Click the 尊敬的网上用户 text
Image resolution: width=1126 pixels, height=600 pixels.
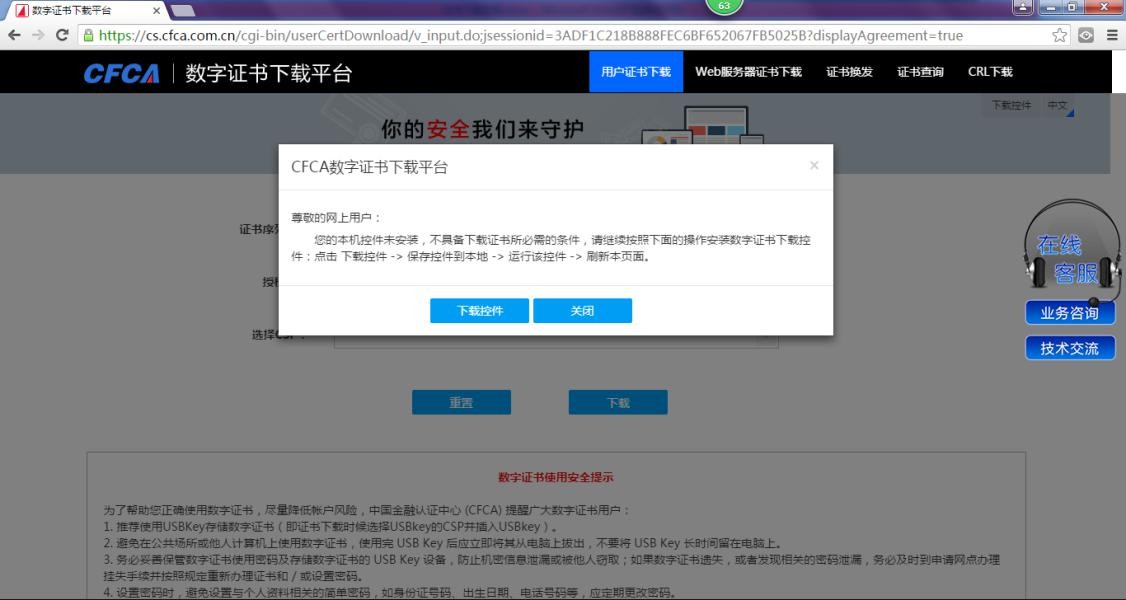[x=337, y=217]
